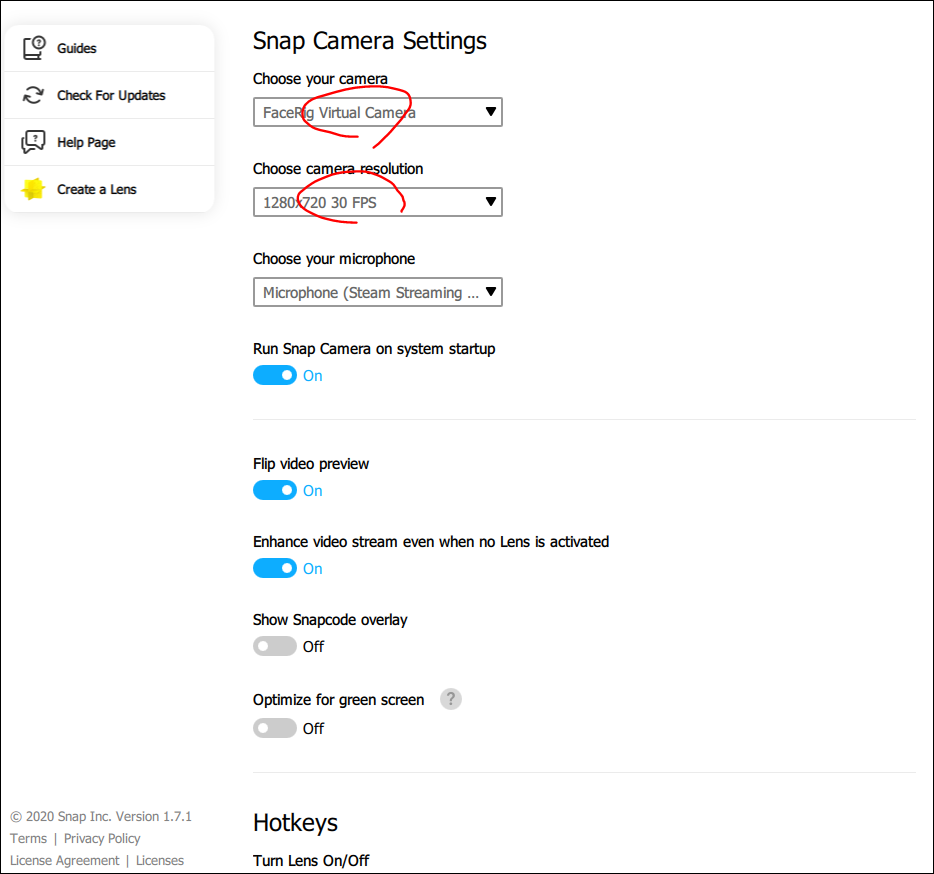This screenshot has height=874, width=934.
Task: Select Check For Updates in sidebar
Action: tap(109, 95)
